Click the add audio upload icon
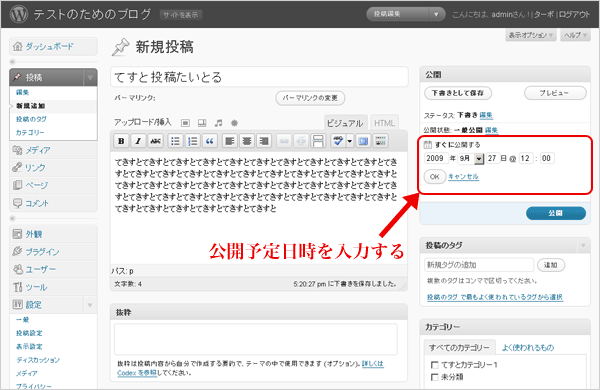Image resolution: width=600 pixels, height=390 pixels. pyautogui.click(x=218, y=123)
